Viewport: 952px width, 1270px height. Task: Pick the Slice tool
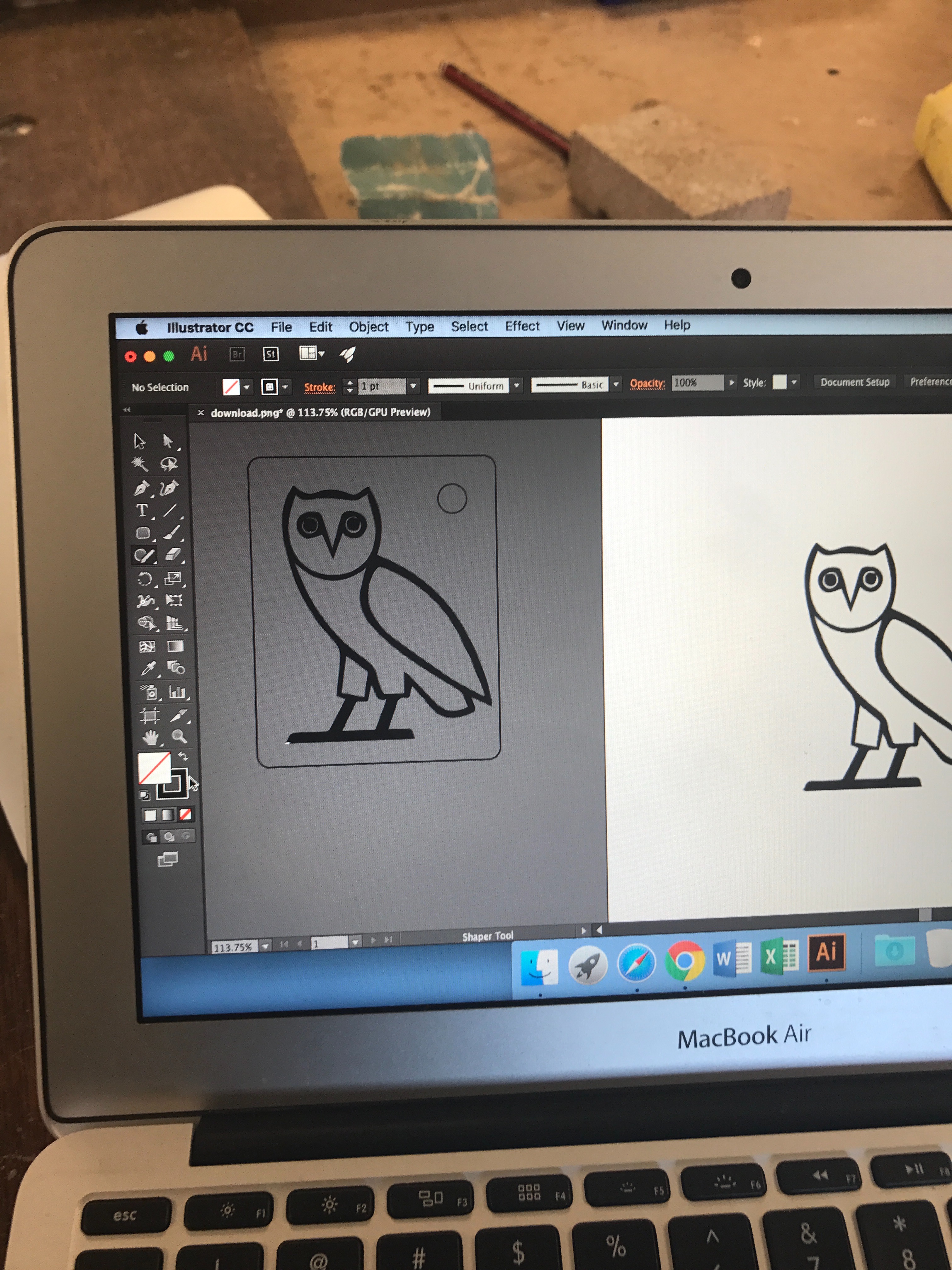[x=178, y=715]
